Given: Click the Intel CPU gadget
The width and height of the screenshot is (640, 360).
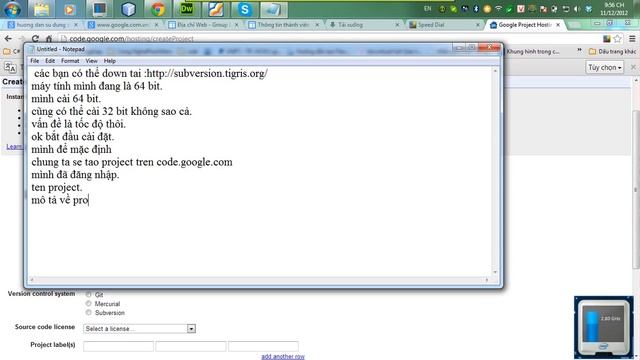Looking at the screenshot, I should coord(604,327).
